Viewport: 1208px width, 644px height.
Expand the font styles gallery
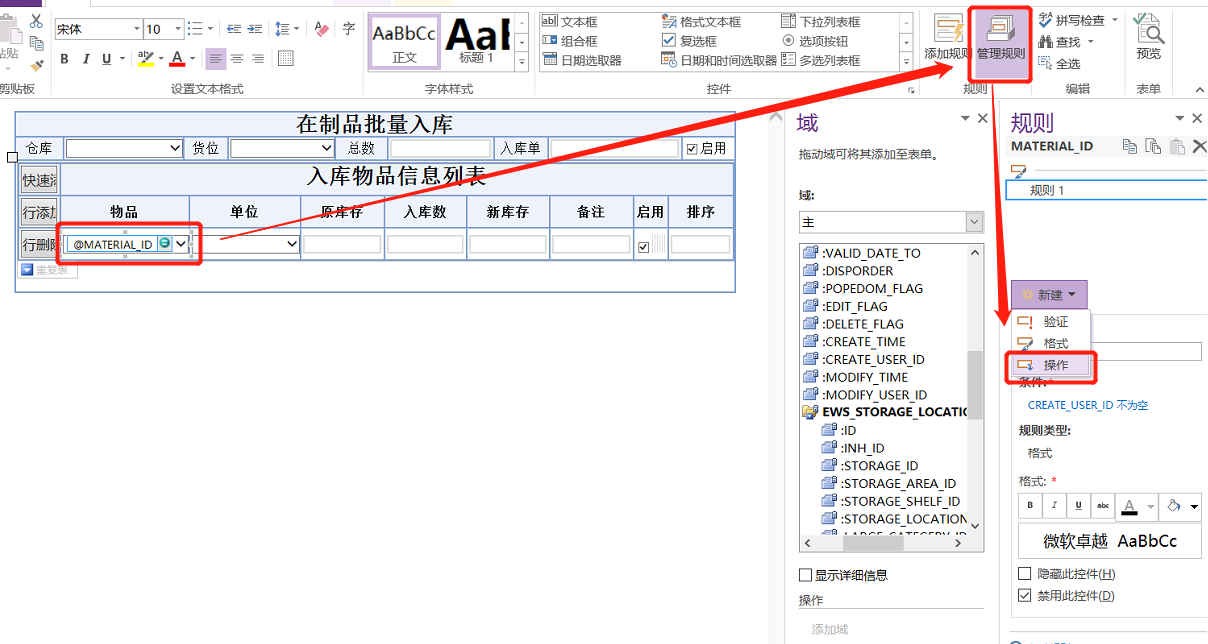521,63
